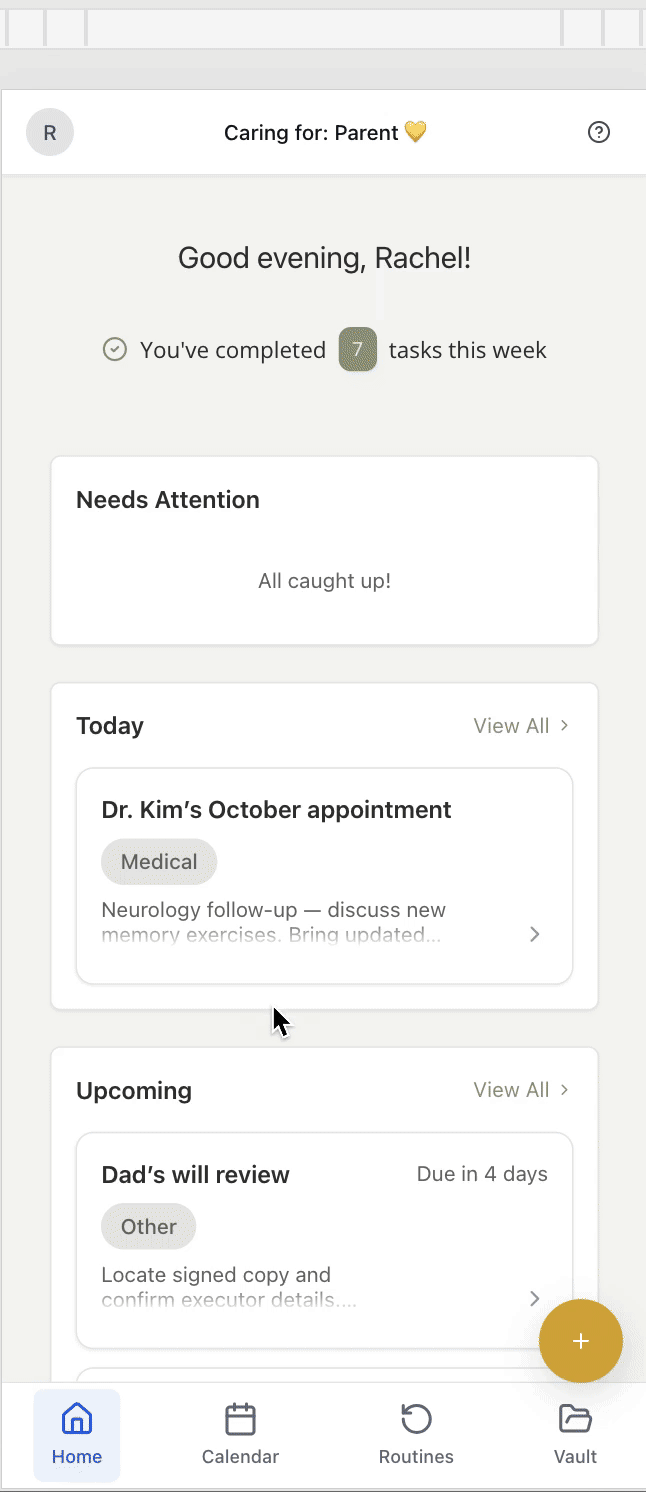Open the Calendar tab via its icon
The image size is (646, 1492).
[240, 1419]
